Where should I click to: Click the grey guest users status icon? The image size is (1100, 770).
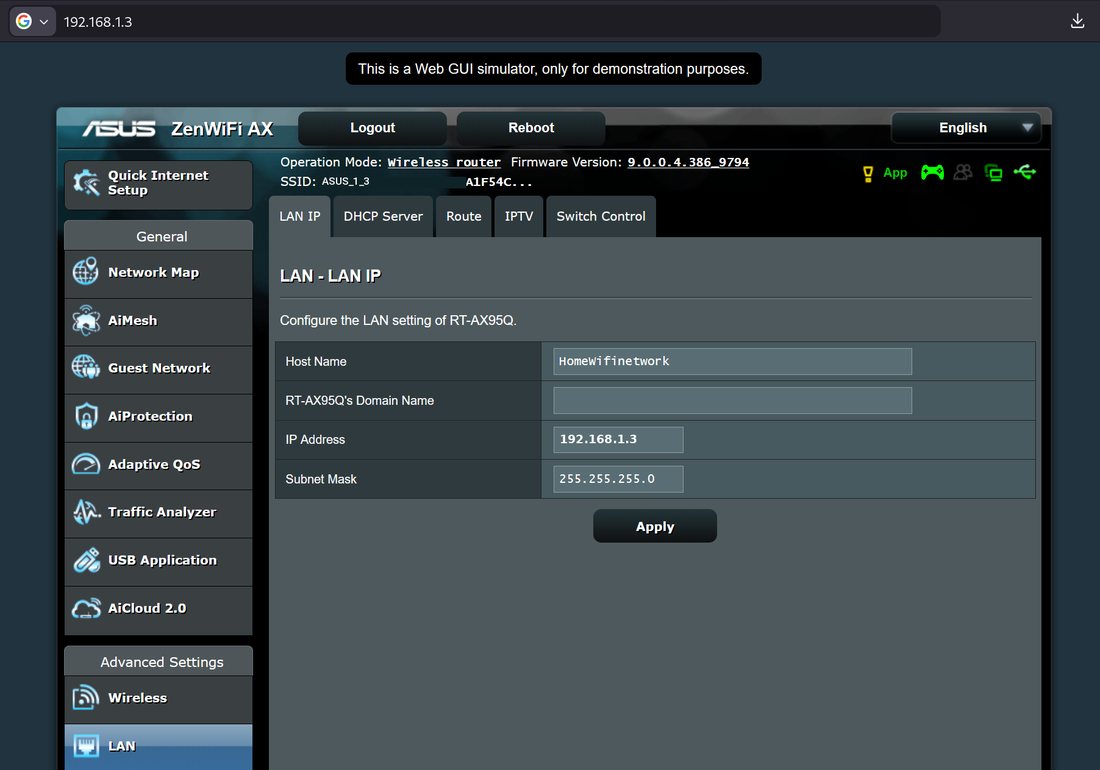click(963, 173)
